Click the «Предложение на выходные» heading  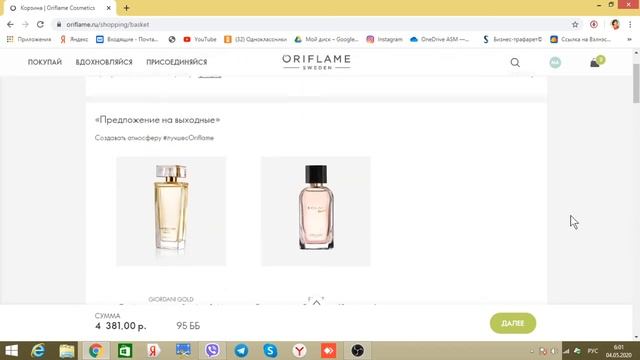pyautogui.click(x=158, y=120)
